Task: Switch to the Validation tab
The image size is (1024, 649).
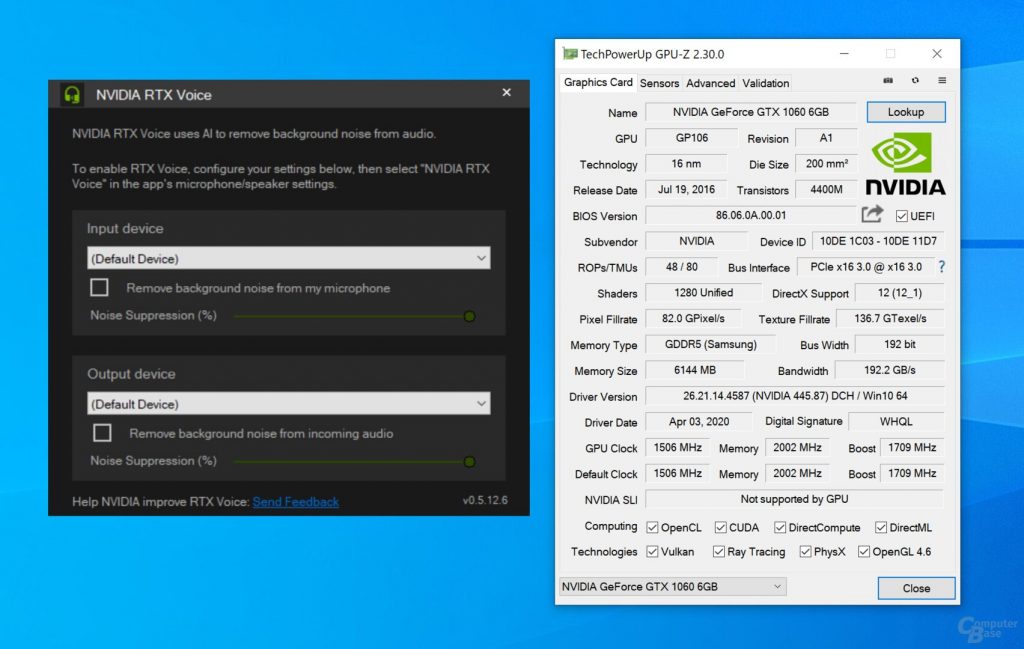Action: (765, 83)
